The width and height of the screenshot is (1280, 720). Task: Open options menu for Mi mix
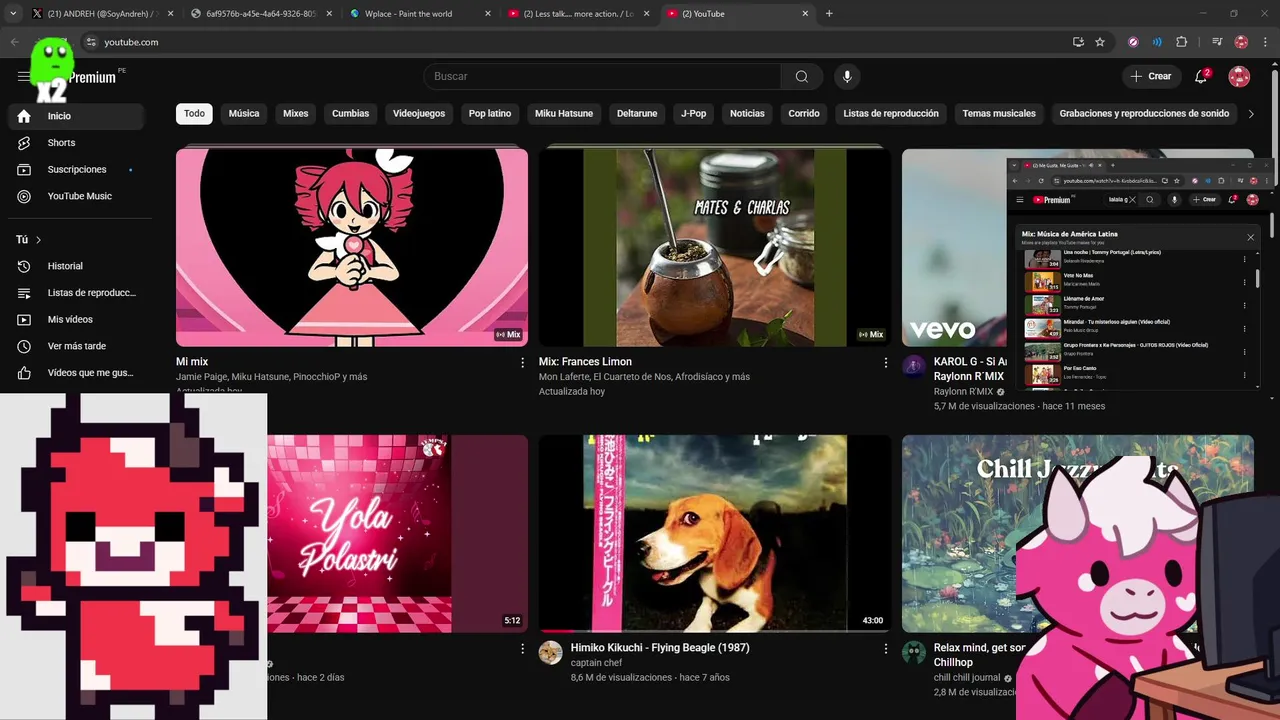click(522, 363)
